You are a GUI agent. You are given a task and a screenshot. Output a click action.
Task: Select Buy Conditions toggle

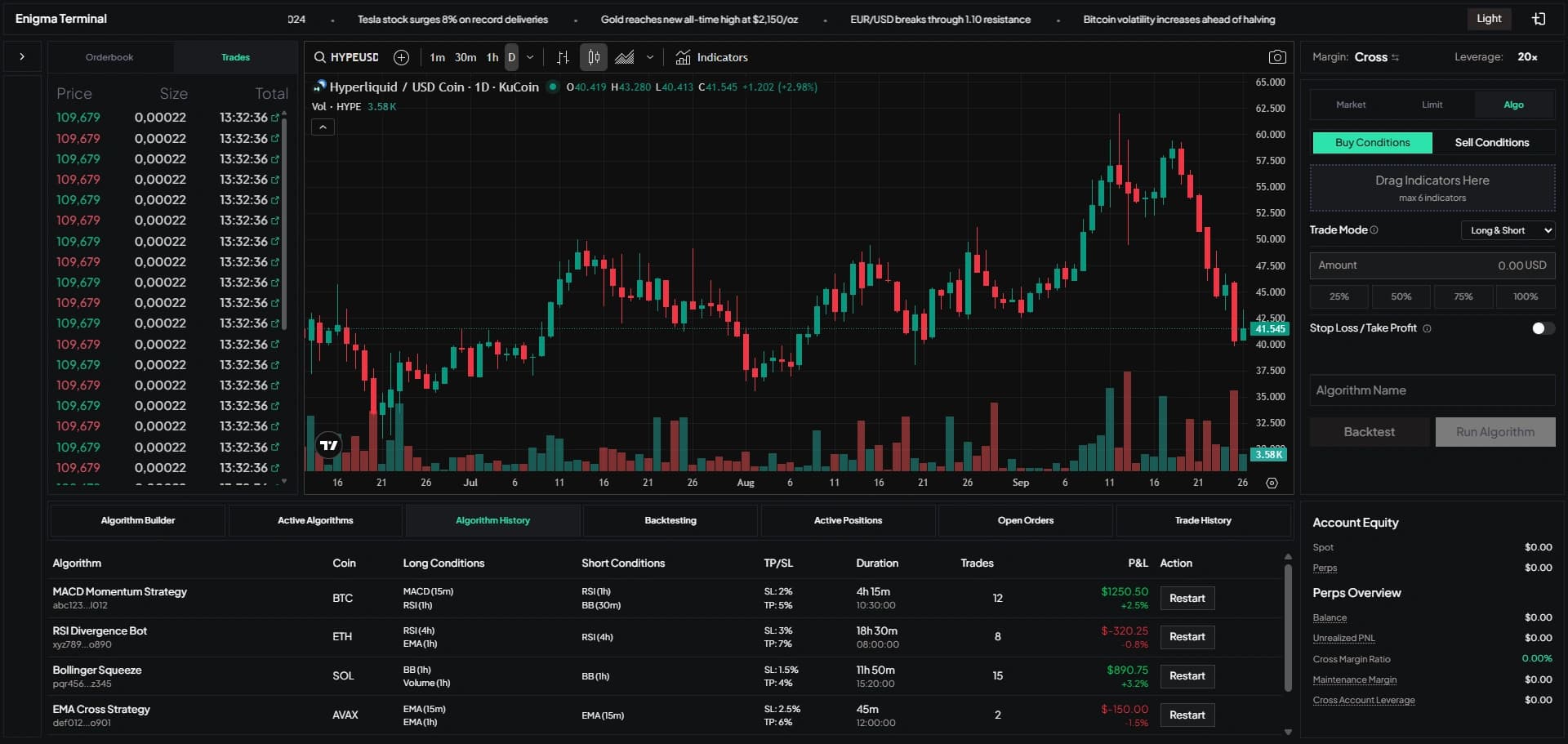tap(1372, 142)
